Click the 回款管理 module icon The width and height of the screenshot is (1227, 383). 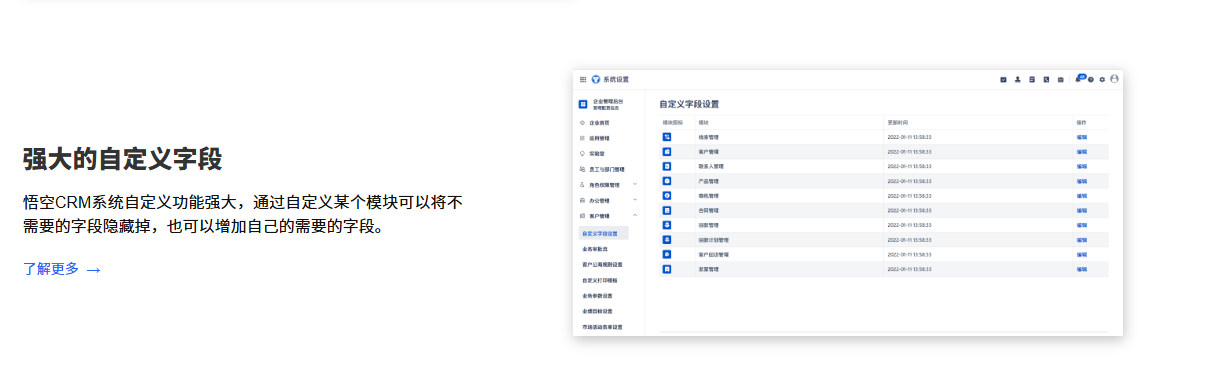[667, 225]
